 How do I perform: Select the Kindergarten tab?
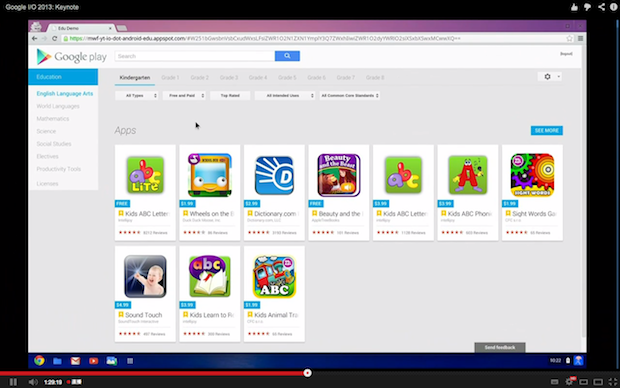135,78
